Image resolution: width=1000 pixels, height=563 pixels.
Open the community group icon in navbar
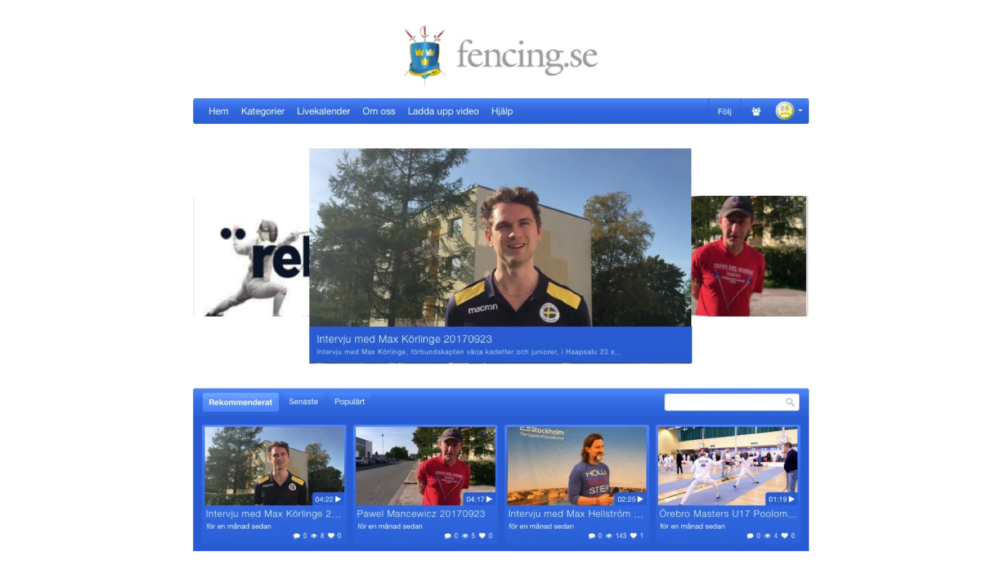(756, 112)
